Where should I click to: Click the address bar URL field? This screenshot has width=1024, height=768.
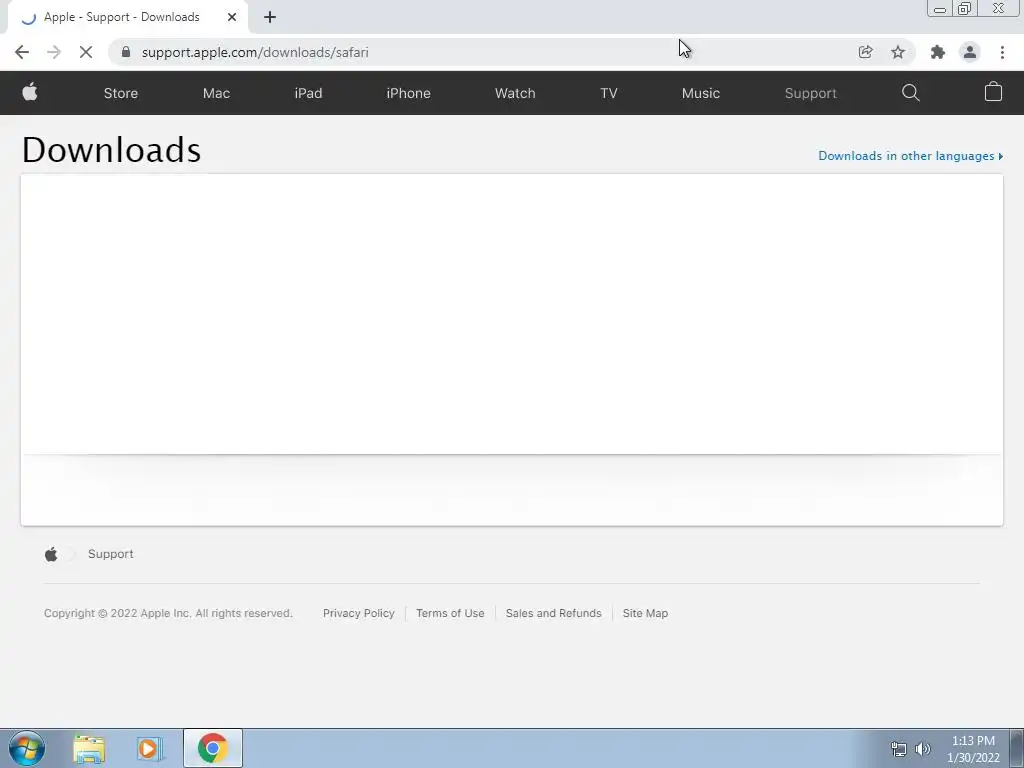click(x=483, y=52)
